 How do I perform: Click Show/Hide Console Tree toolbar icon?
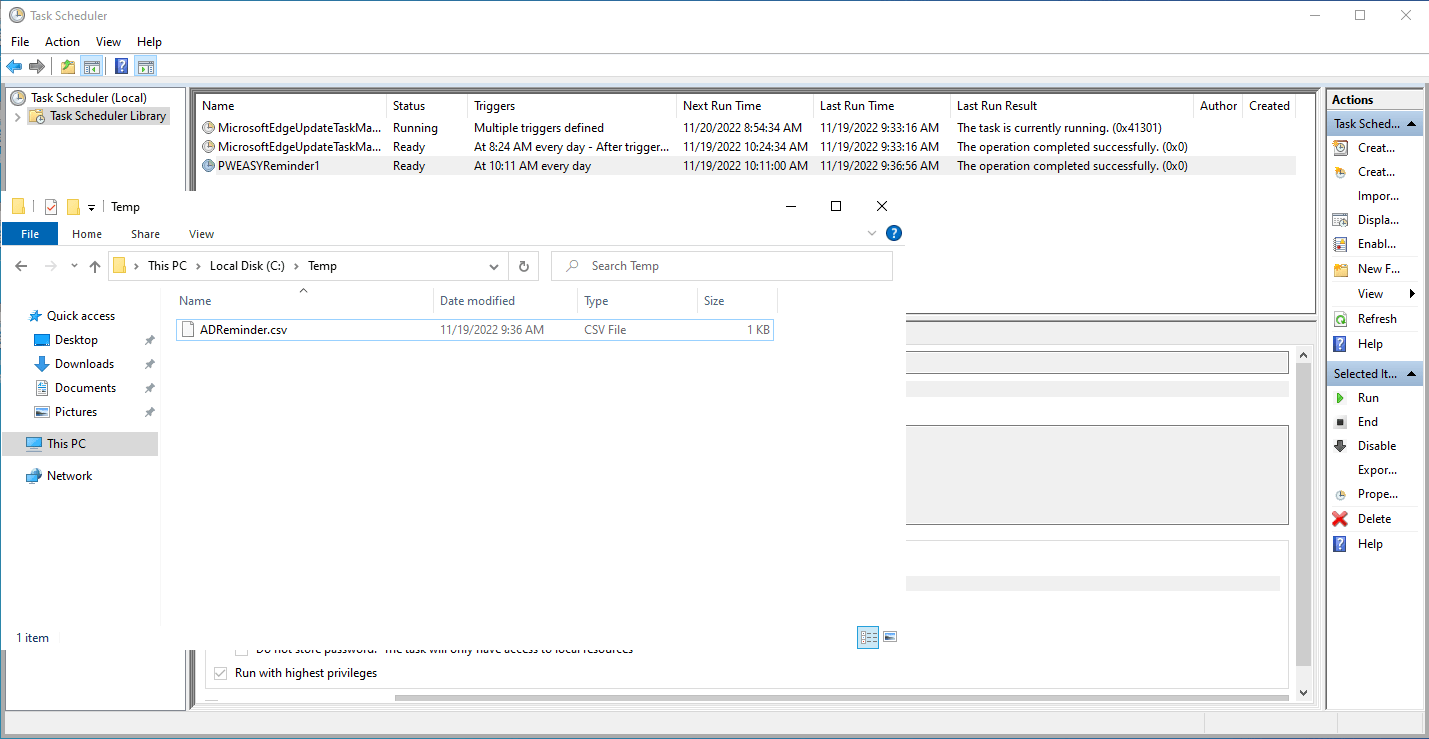pos(91,67)
